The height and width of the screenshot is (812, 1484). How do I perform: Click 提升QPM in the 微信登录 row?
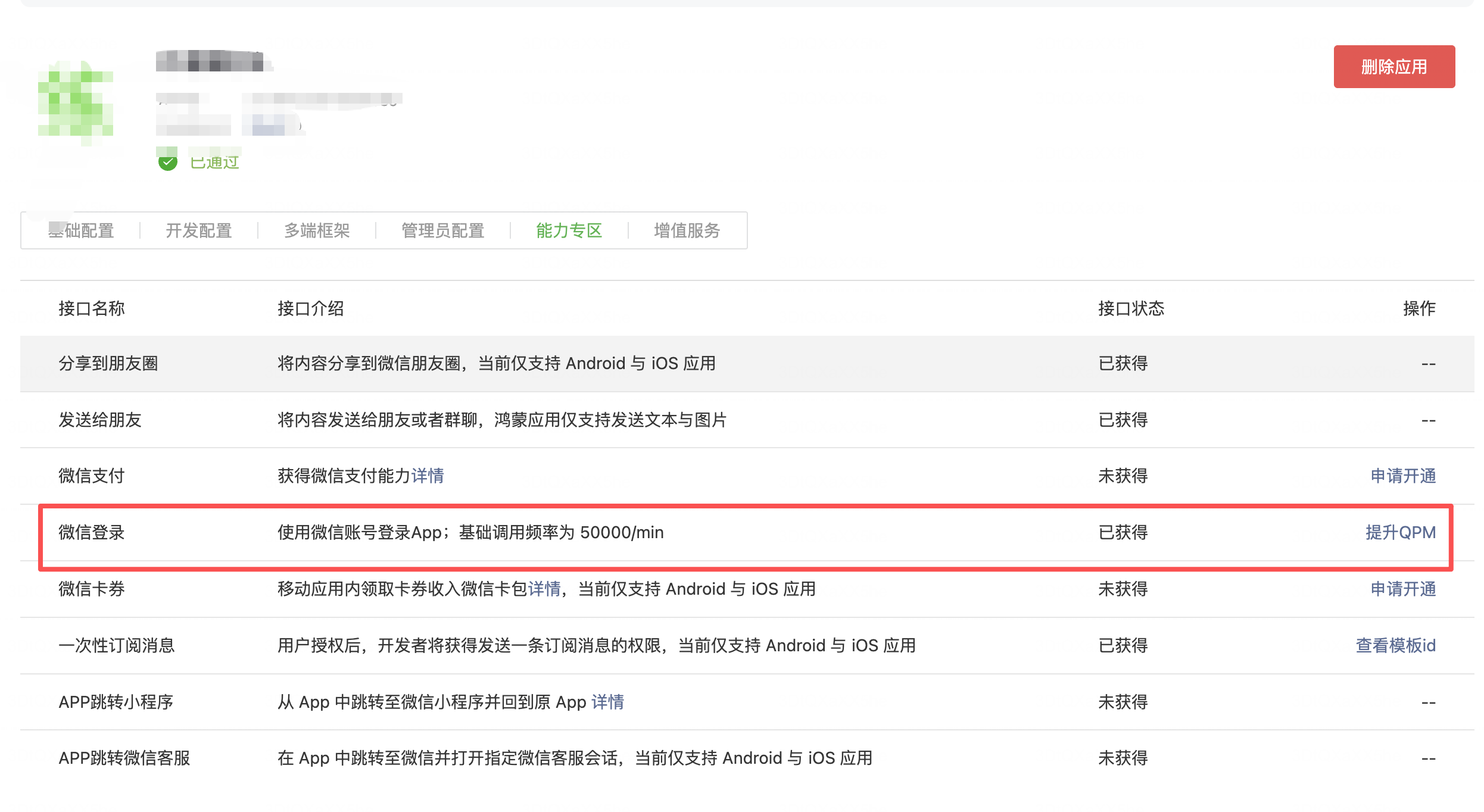point(1401,532)
